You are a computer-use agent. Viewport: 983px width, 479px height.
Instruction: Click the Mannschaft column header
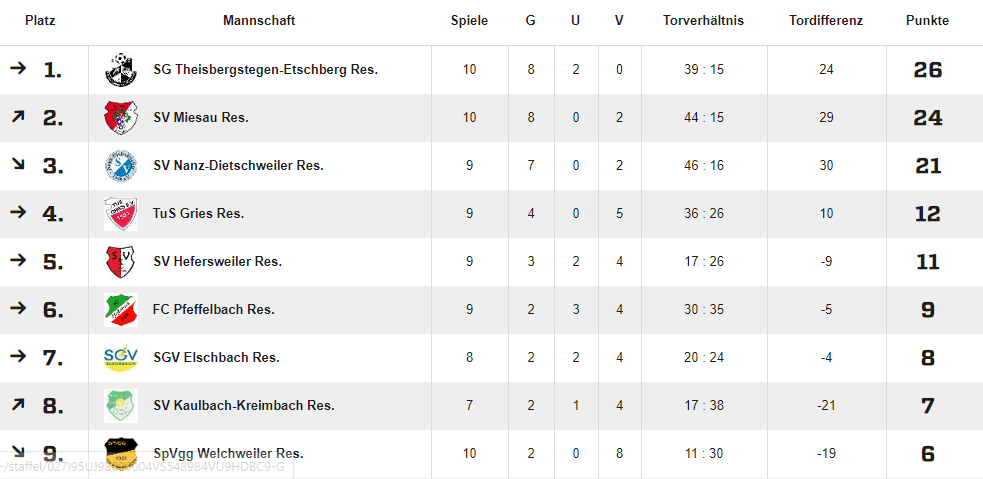tap(259, 21)
